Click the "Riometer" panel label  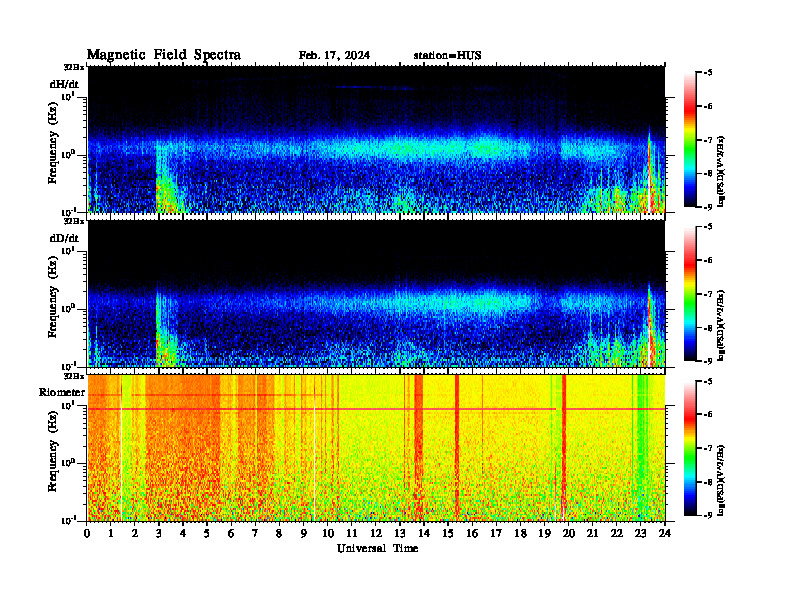click(x=62, y=392)
